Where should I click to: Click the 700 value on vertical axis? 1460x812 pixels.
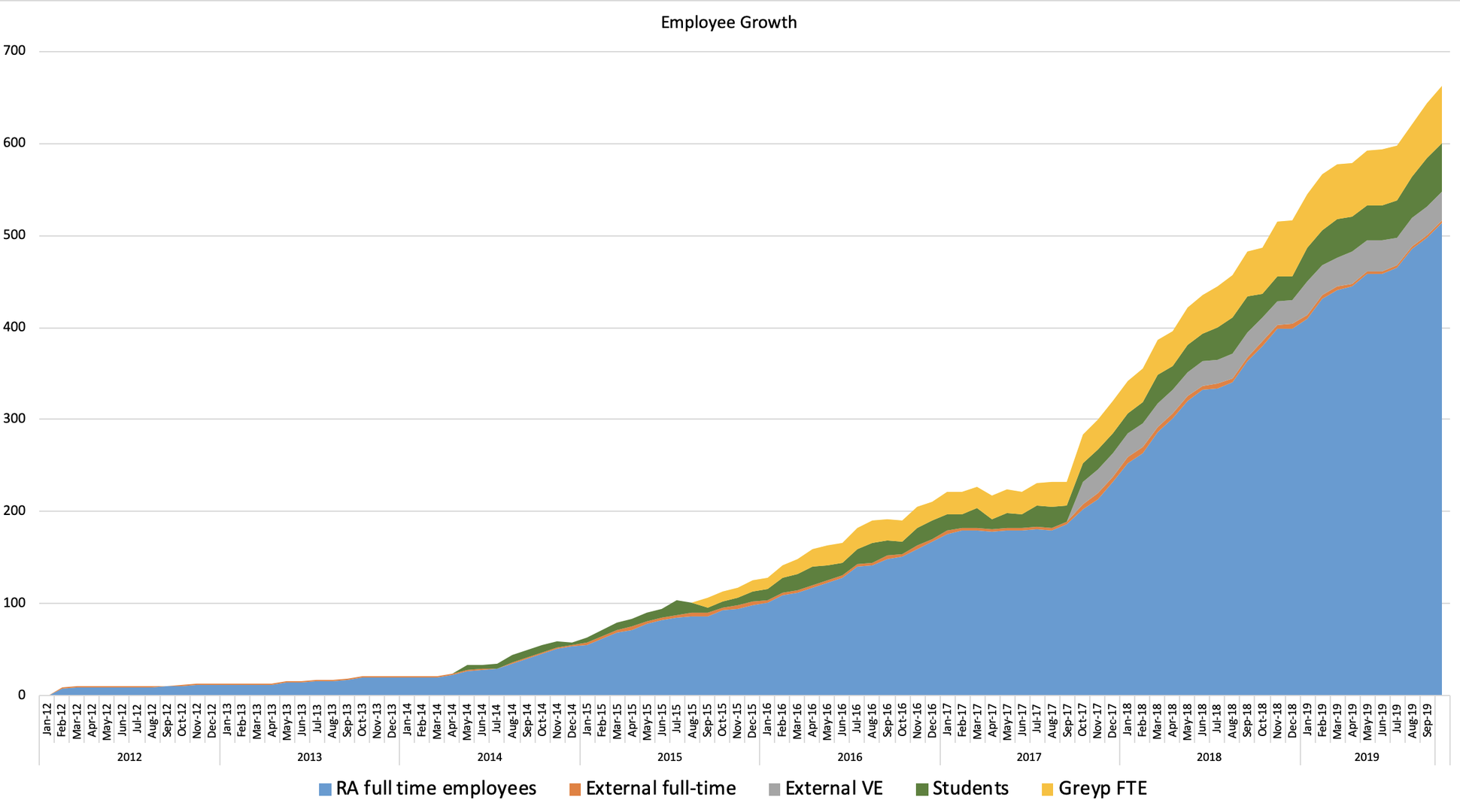(14, 51)
